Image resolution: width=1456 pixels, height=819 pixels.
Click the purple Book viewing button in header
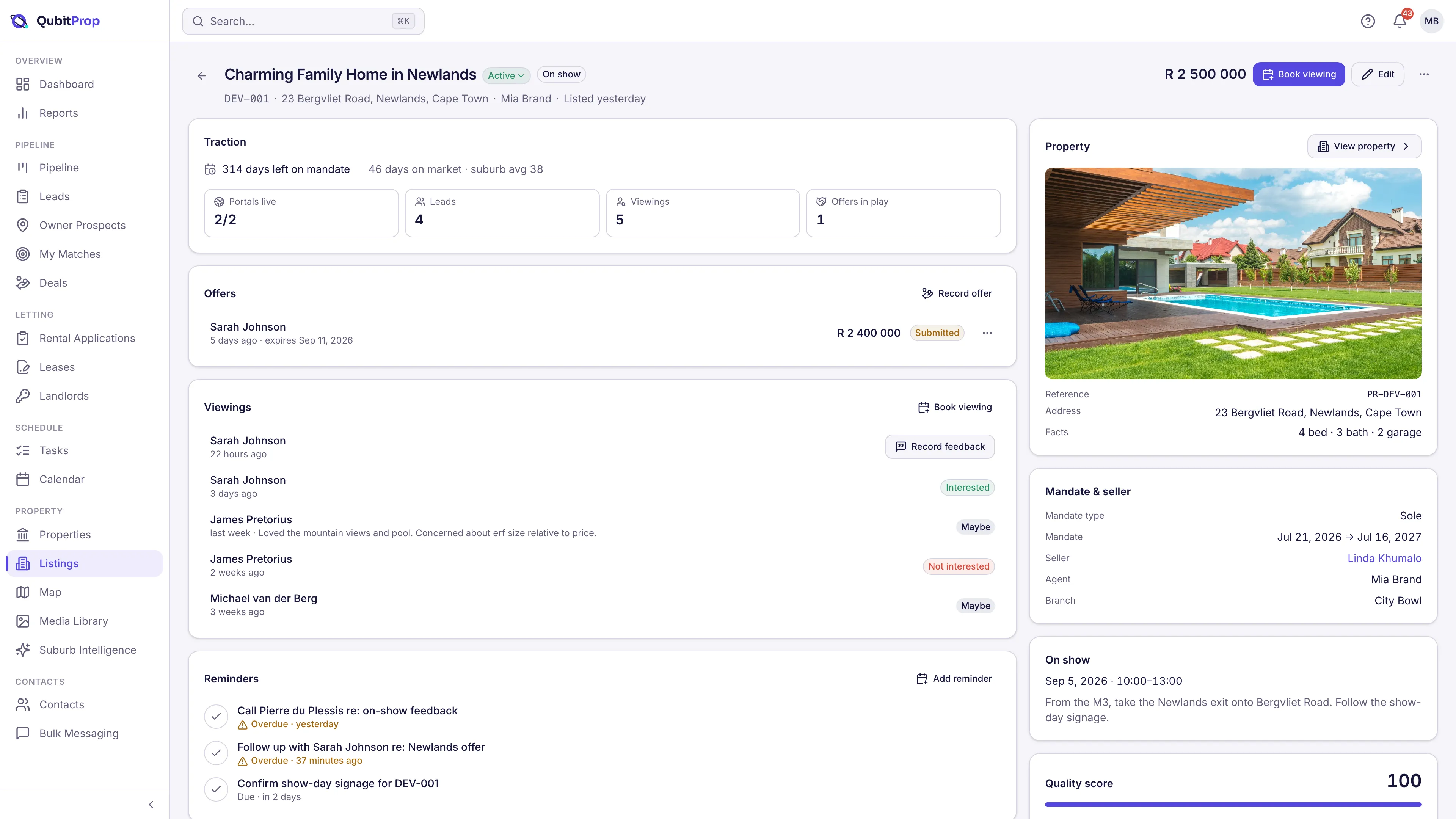[1299, 74]
